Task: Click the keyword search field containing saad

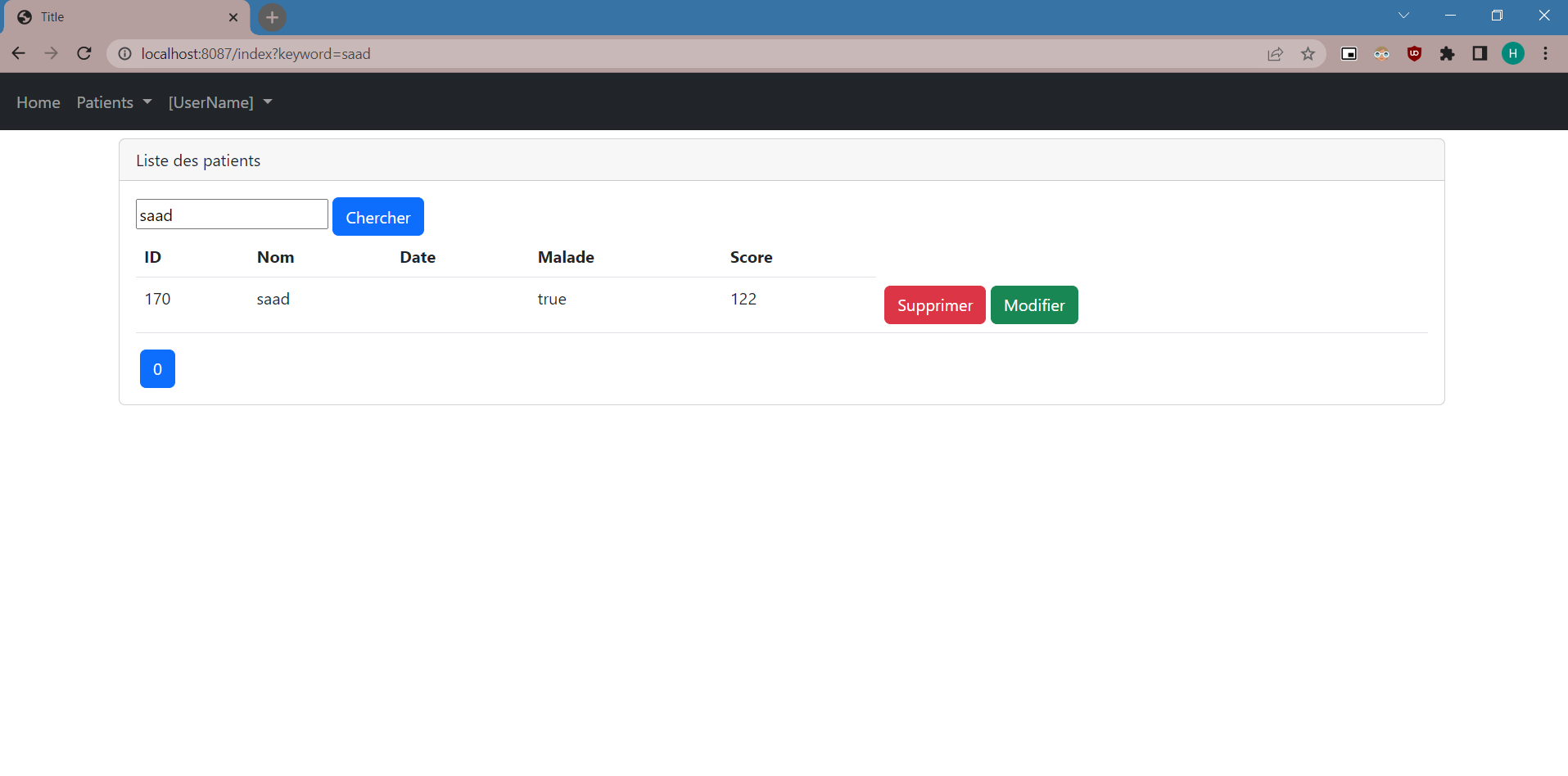Action: tap(232, 214)
